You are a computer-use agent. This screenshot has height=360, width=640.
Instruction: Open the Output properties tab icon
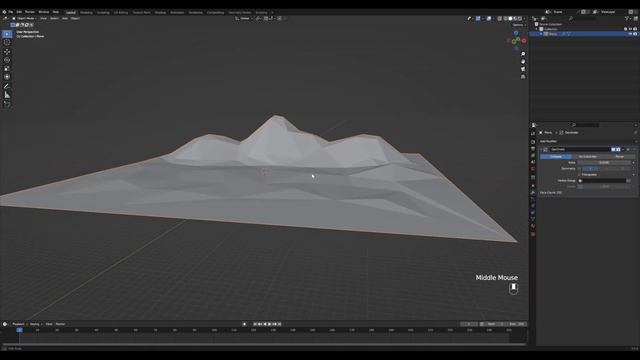tap(533, 149)
